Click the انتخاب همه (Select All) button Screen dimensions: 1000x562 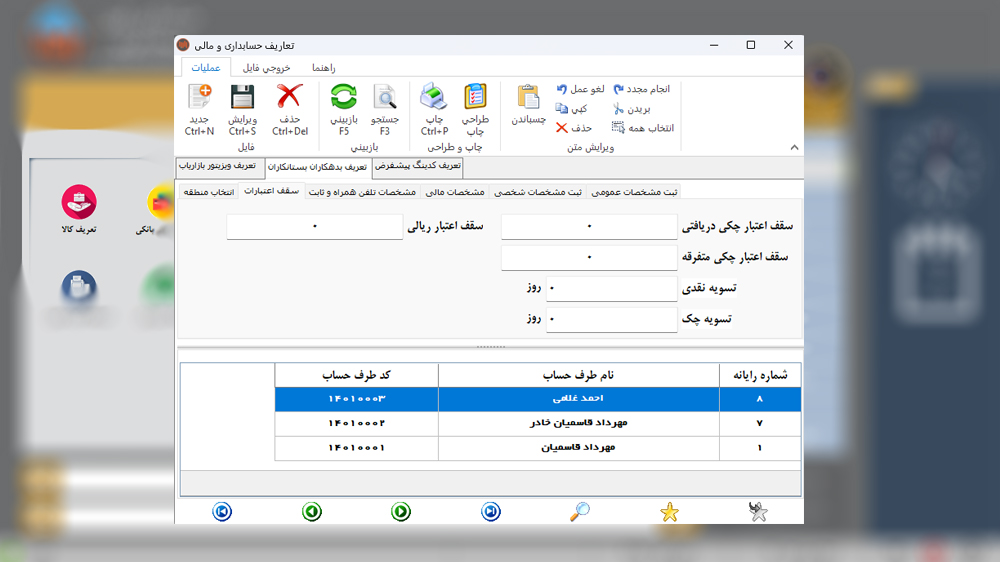pos(643,128)
